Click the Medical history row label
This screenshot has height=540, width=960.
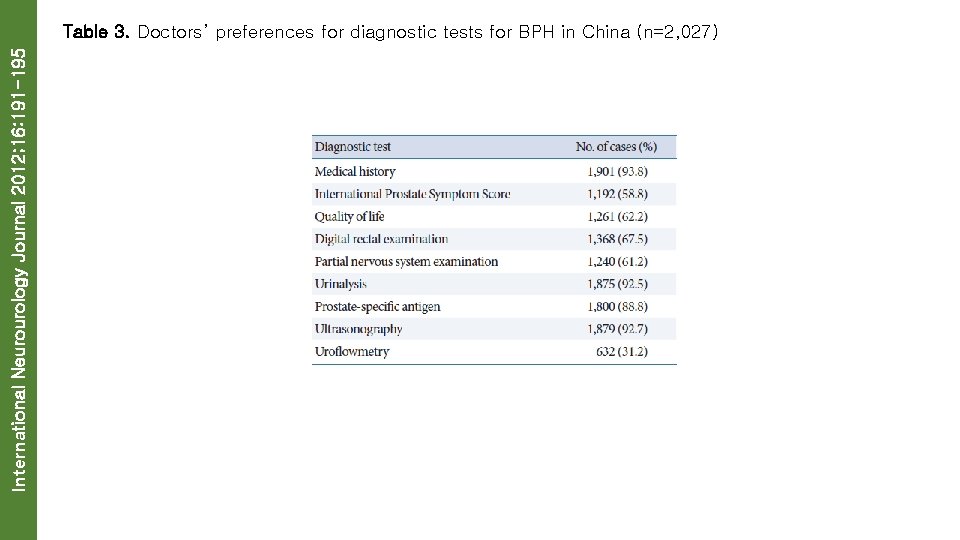coord(355,171)
